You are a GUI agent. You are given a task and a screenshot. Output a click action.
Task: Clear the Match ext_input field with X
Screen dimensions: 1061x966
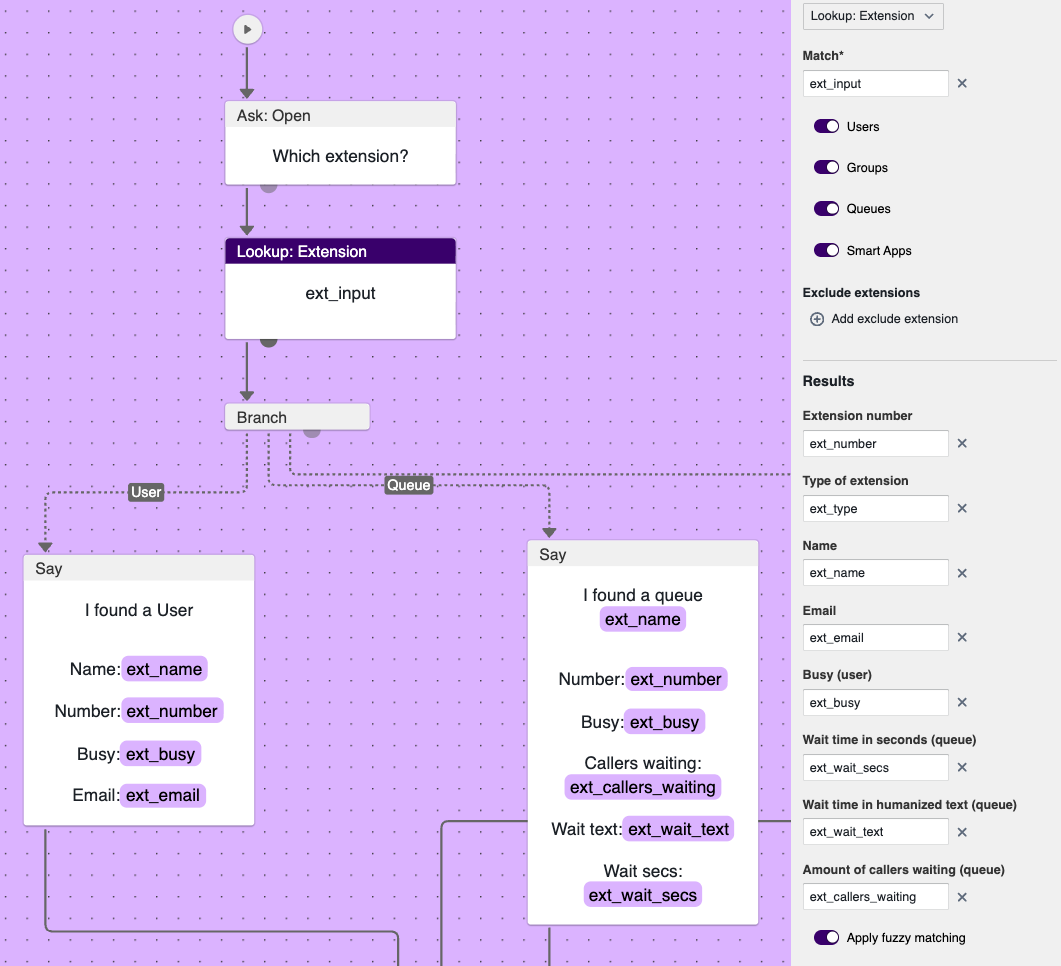962,84
